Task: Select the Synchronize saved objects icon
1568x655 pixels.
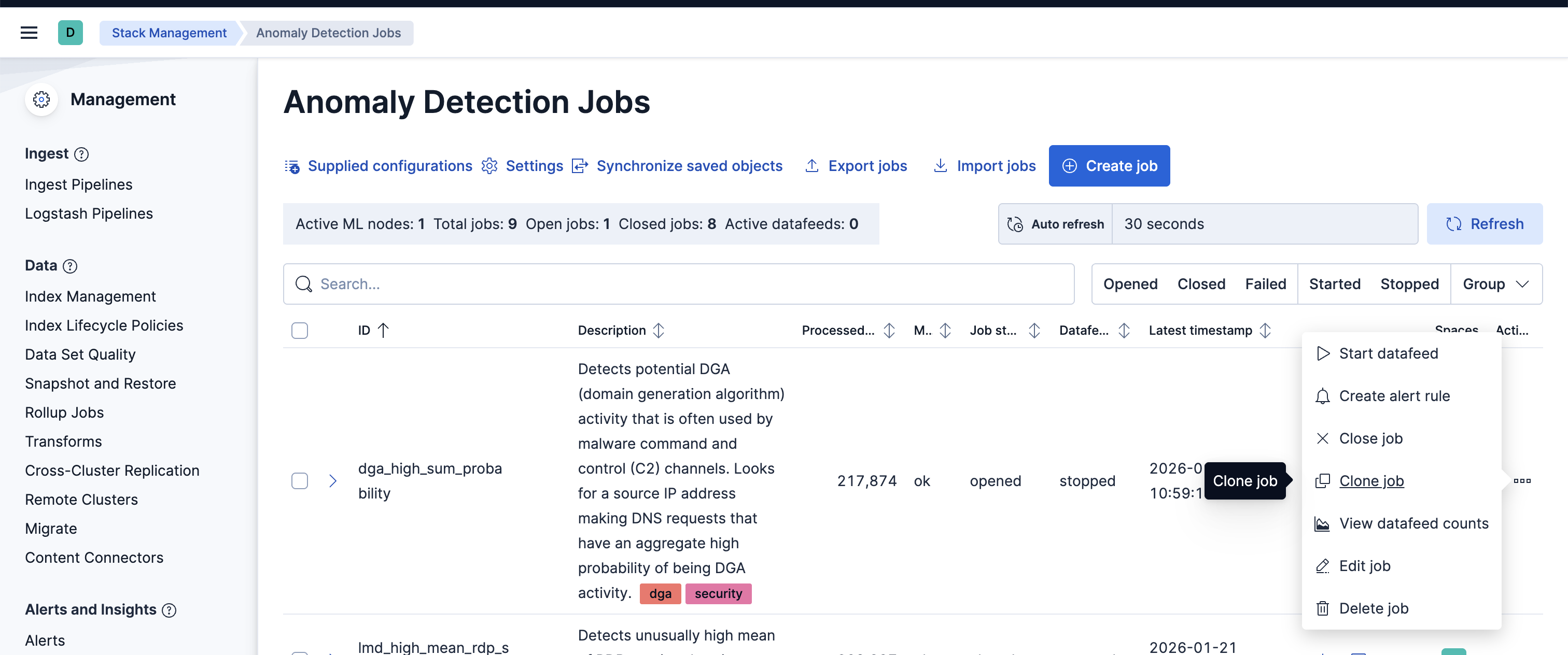Action: point(579,165)
